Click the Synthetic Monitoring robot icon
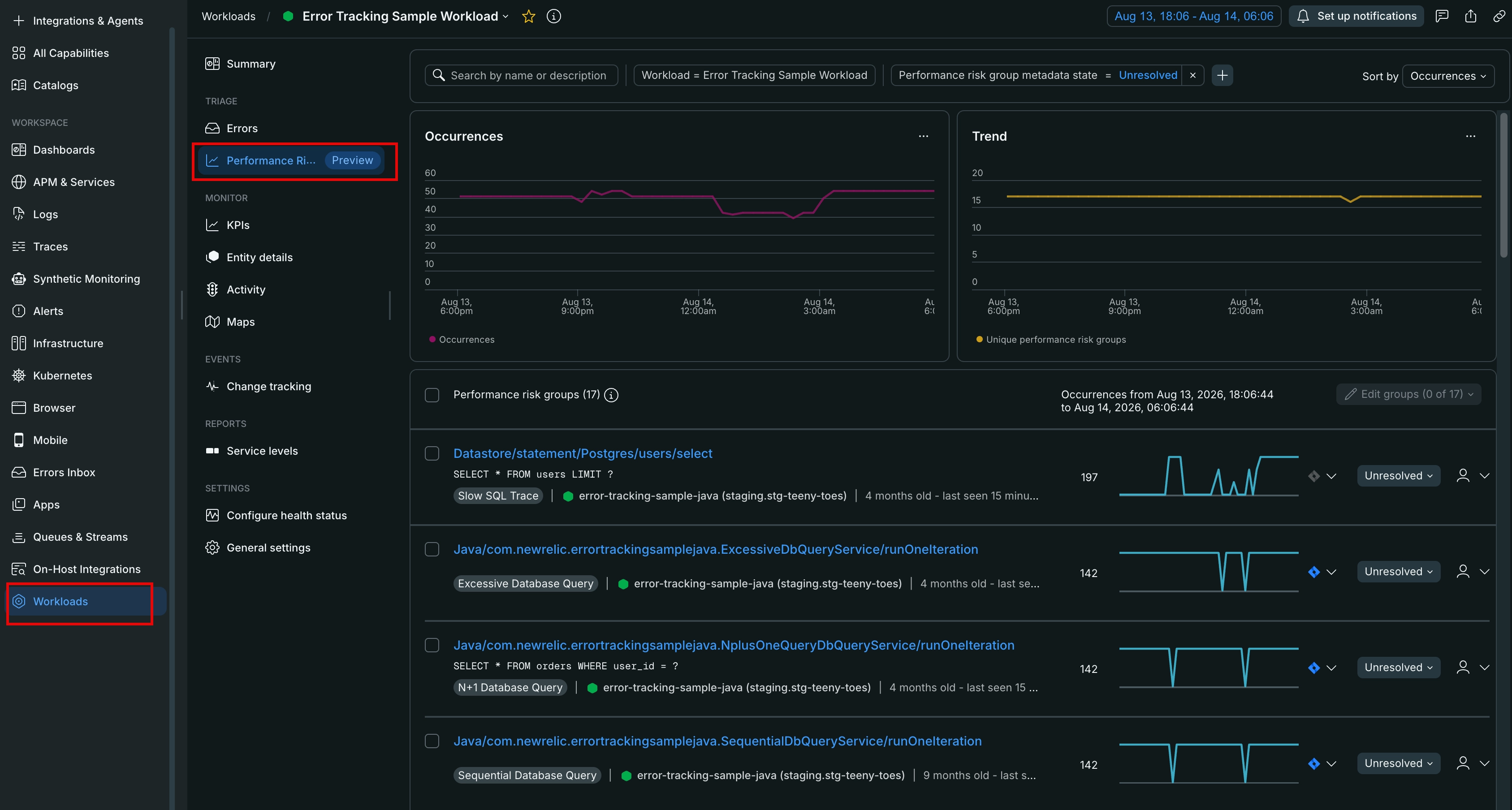The image size is (1512, 810). (19, 279)
